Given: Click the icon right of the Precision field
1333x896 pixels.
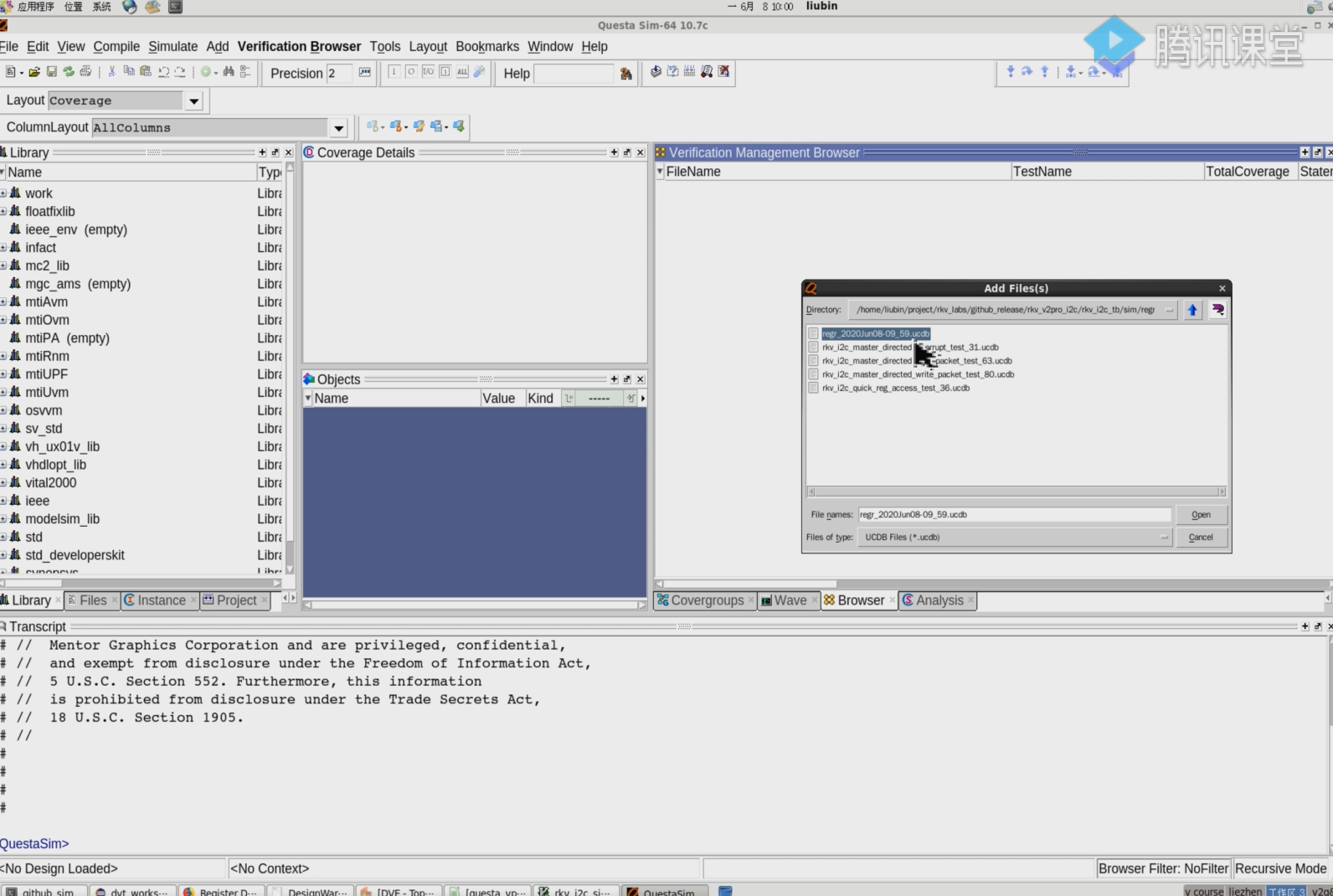Looking at the screenshot, I should (365, 72).
